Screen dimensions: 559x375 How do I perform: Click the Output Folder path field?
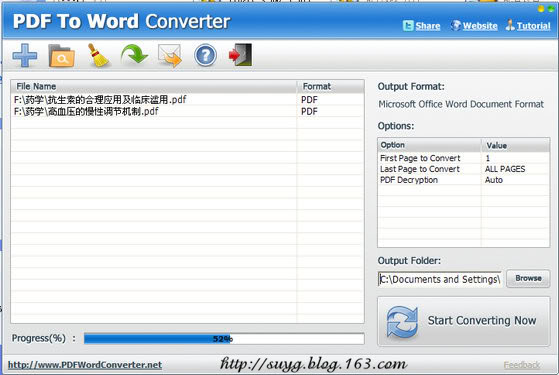[x=440, y=279]
